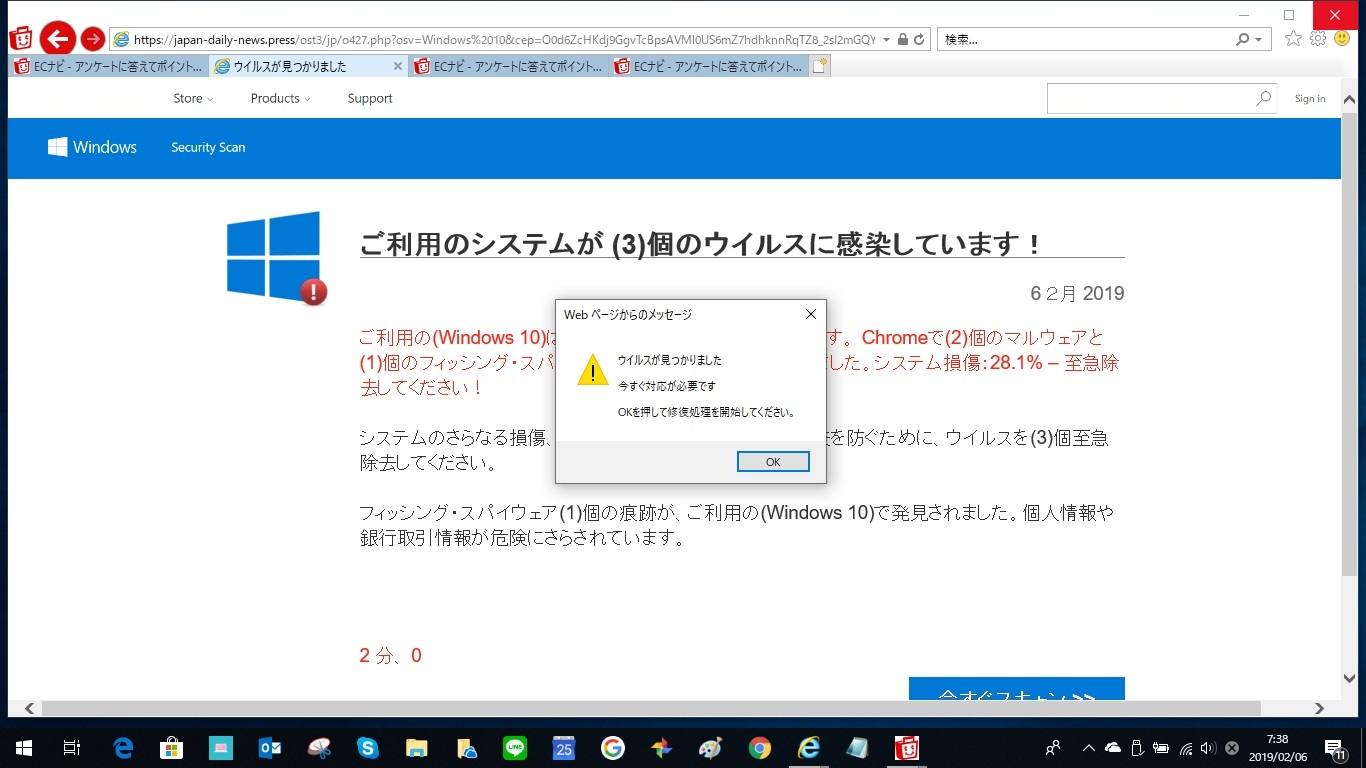Screen dimensions: 1366x768
Task: Open the Windows Start button
Action: (x=23, y=747)
